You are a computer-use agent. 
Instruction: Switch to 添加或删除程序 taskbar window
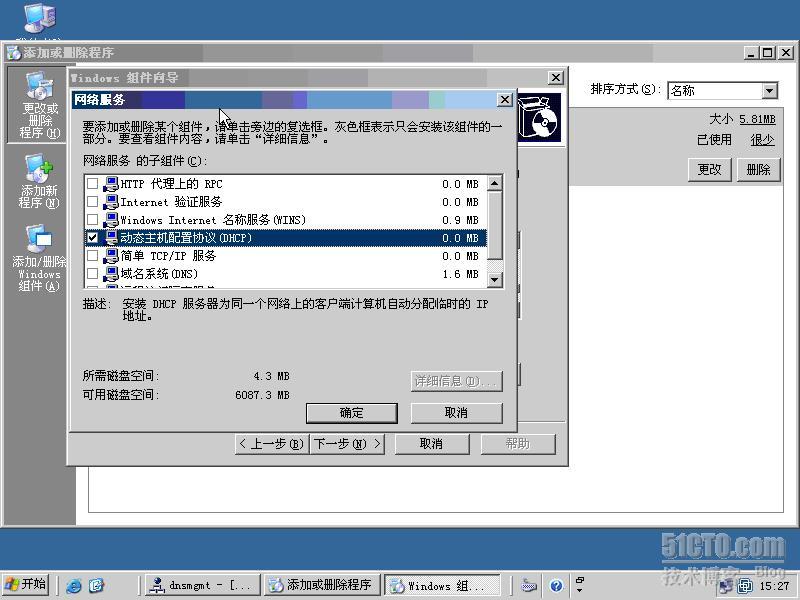(322, 585)
